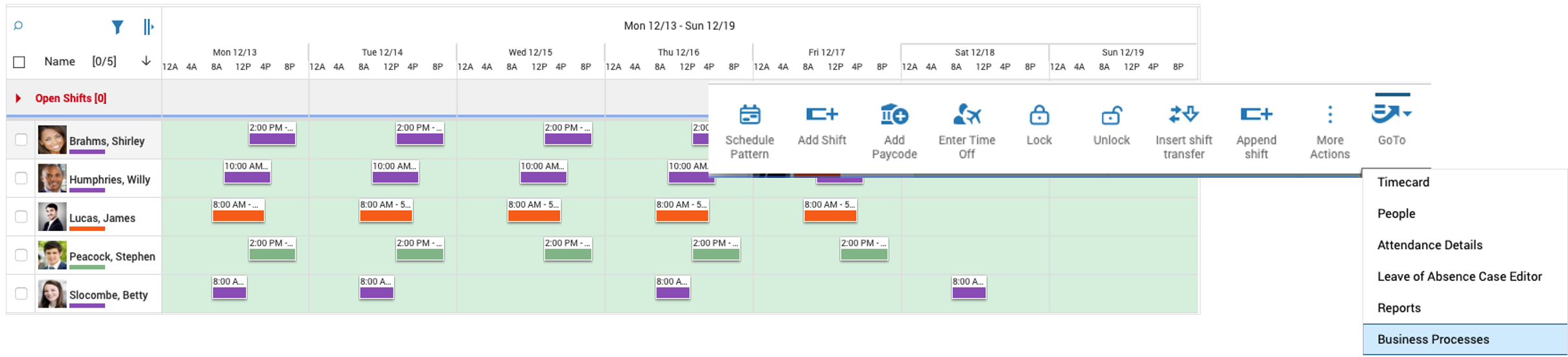This screenshot has width=1568, height=357.
Task: Click the Lock icon
Action: (x=1038, y=116)
